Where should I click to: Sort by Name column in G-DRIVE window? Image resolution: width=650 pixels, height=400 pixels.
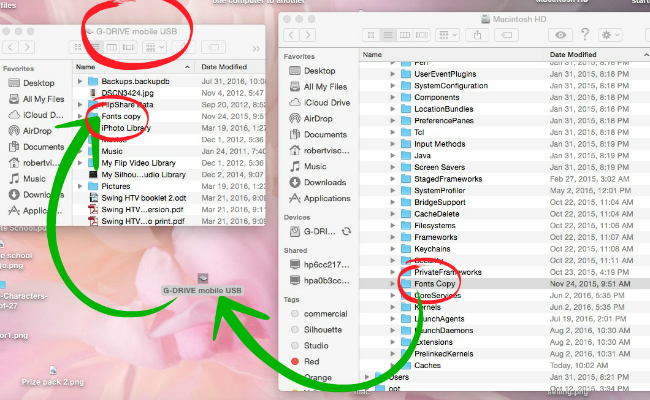(x=133, y=67)
